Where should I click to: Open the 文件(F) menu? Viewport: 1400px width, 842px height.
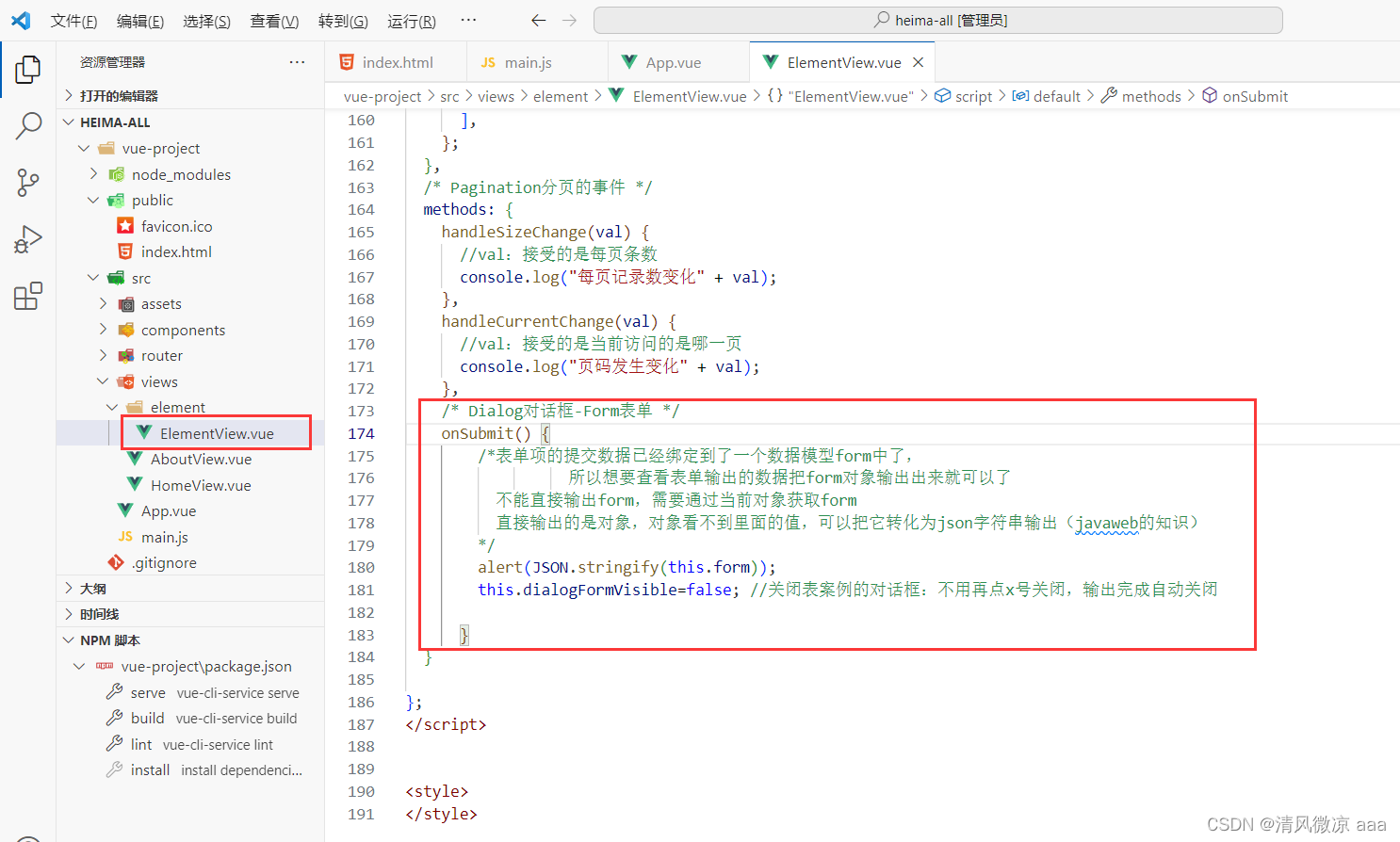(73, 21)
